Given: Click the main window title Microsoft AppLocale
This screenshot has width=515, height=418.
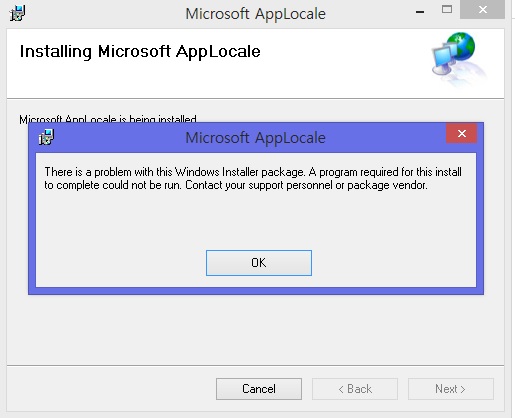Looking at the screenshot, I should coord(255,14).
